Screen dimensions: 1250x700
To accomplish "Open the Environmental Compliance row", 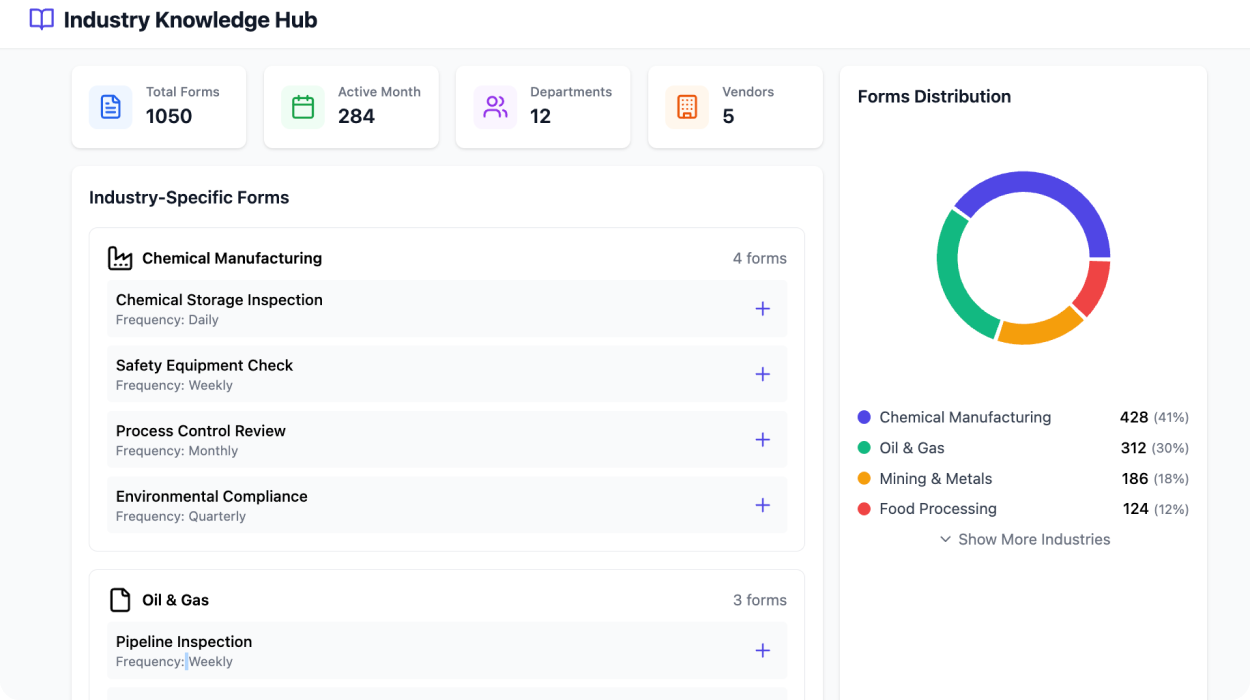I will pos(447,505).
